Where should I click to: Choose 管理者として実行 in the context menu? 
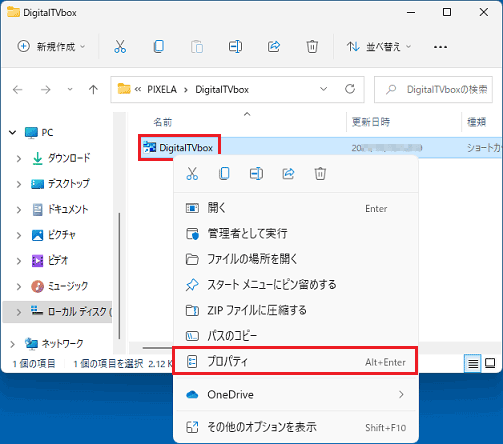(296, 234)
